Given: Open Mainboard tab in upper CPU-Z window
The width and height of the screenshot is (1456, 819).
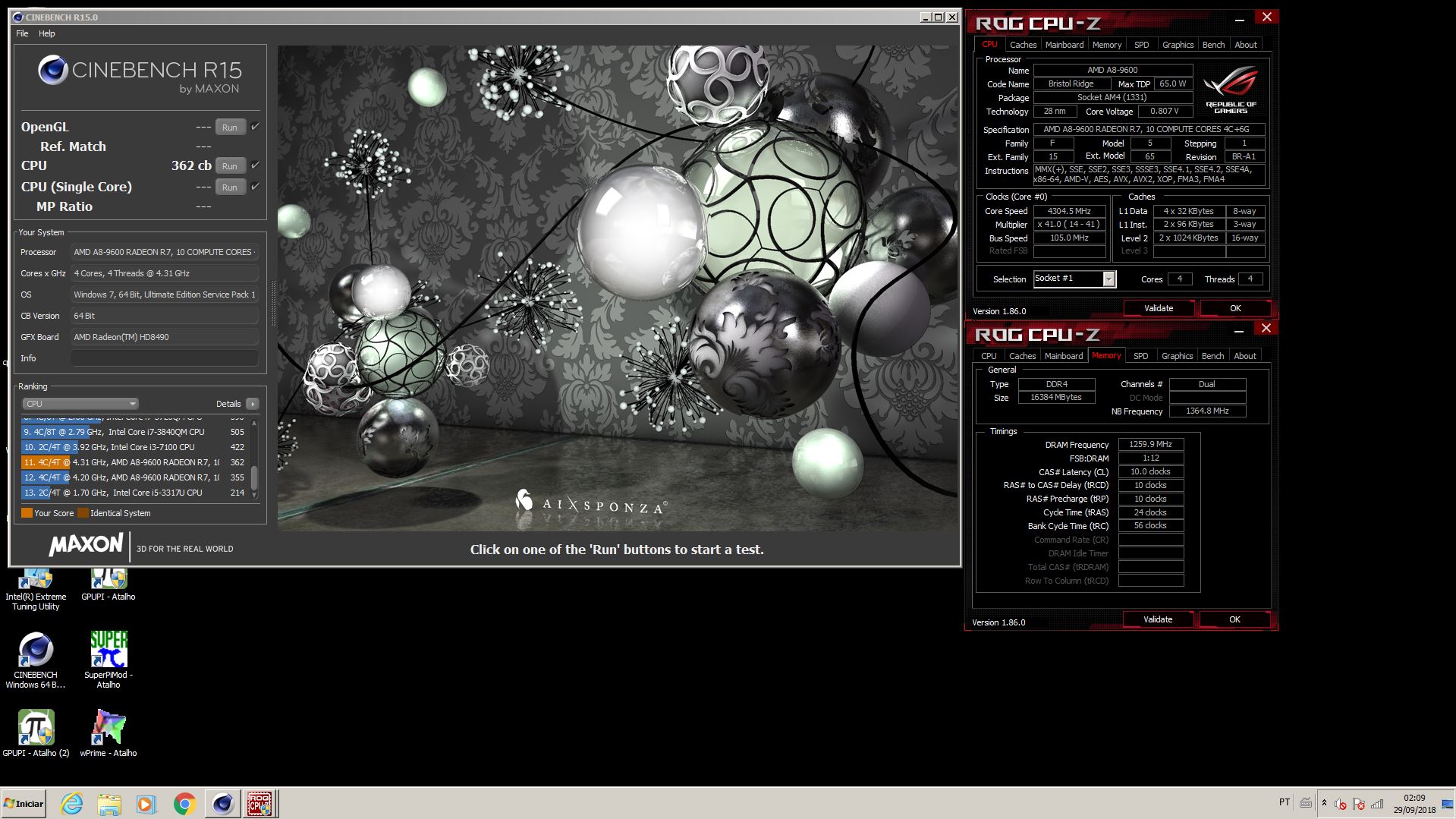Looking at the screenshot, I should (x=1064, y=45).
